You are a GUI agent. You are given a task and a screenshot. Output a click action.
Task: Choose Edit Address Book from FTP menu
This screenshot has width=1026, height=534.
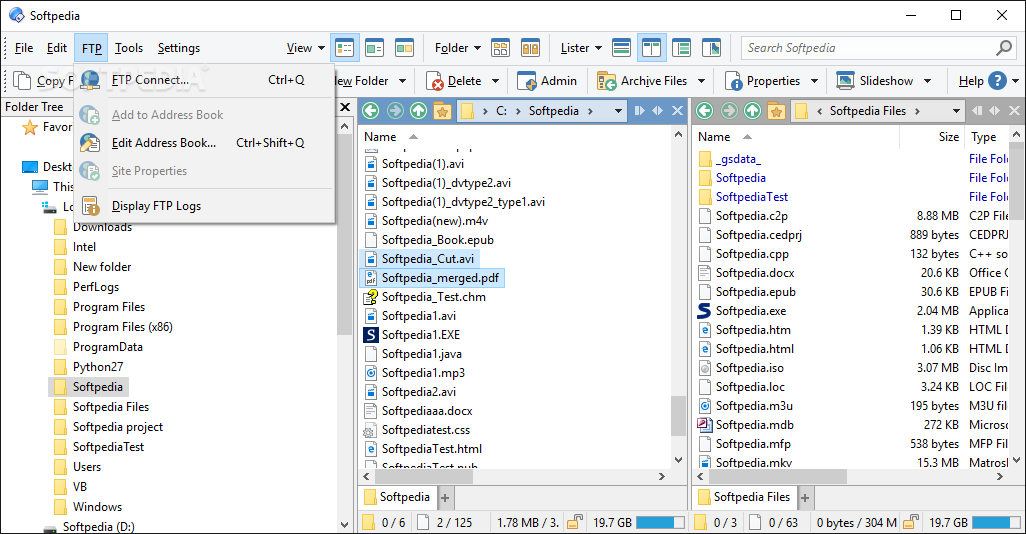pos(204,143)
